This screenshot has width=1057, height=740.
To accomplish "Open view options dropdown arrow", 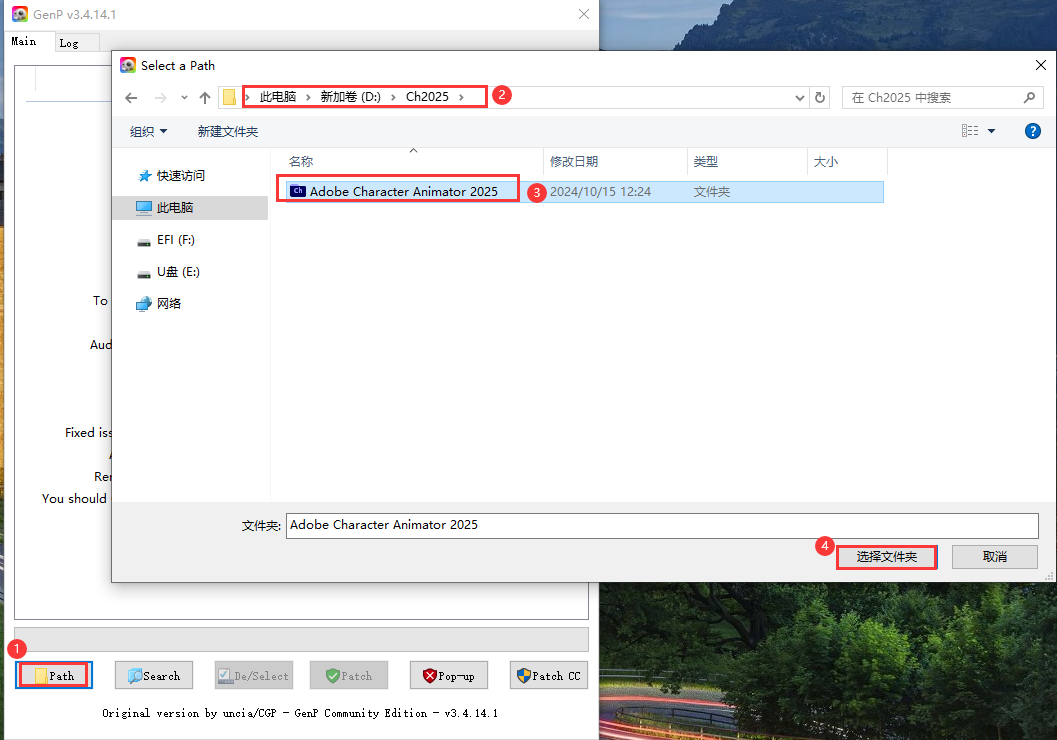I will pyautogui.click(x=992, y=131).
